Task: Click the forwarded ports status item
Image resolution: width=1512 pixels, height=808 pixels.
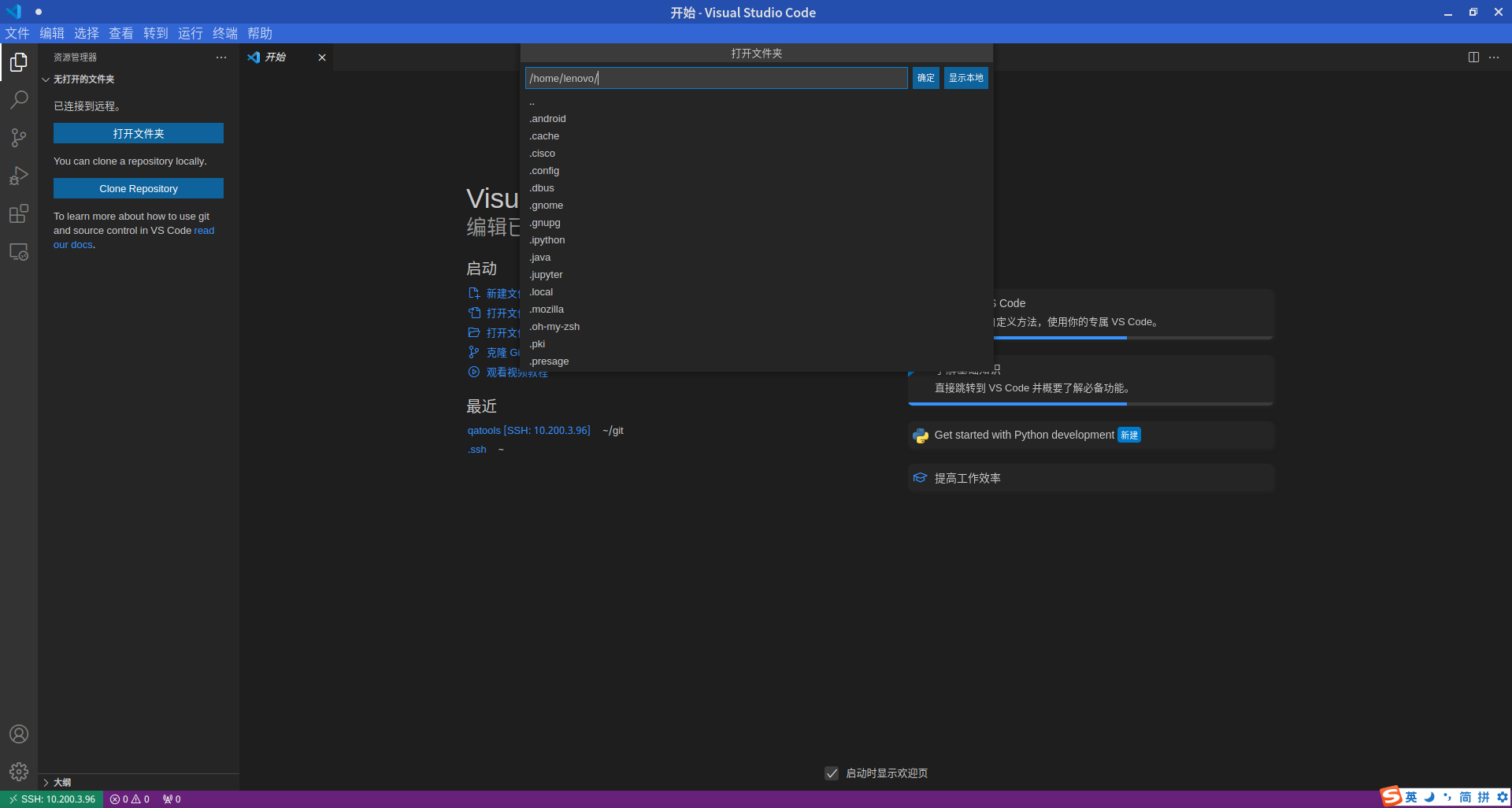Action: pyautogui.click(x=172, y=799)
